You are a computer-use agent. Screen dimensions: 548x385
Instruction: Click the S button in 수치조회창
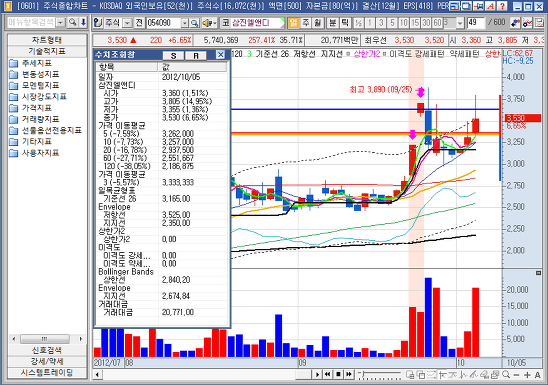tap(173, 55)
